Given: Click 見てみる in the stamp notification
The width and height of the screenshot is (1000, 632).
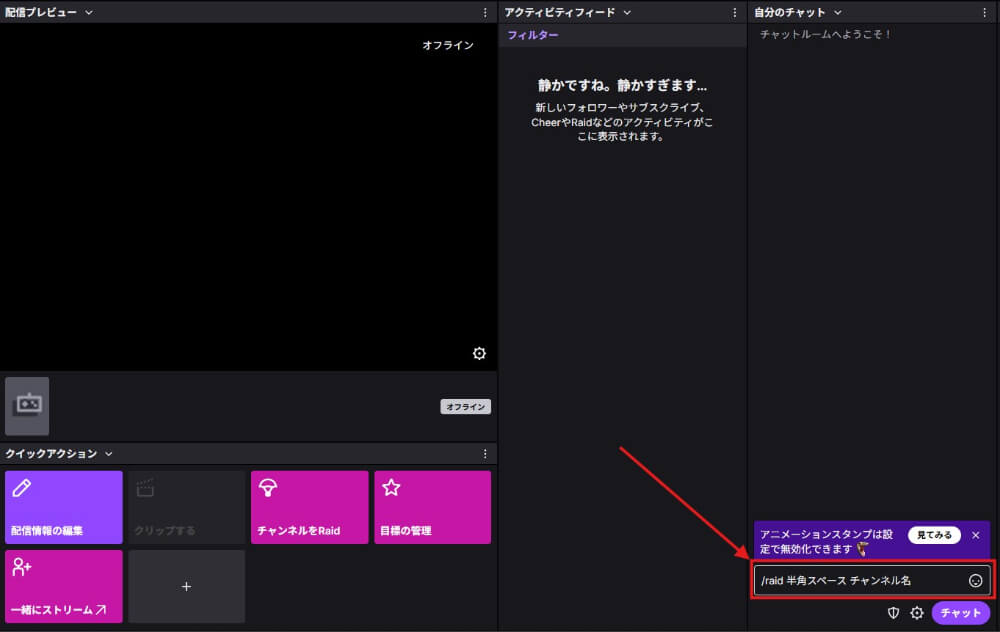Looking at the screenshot, I should (x=932, y=535).
